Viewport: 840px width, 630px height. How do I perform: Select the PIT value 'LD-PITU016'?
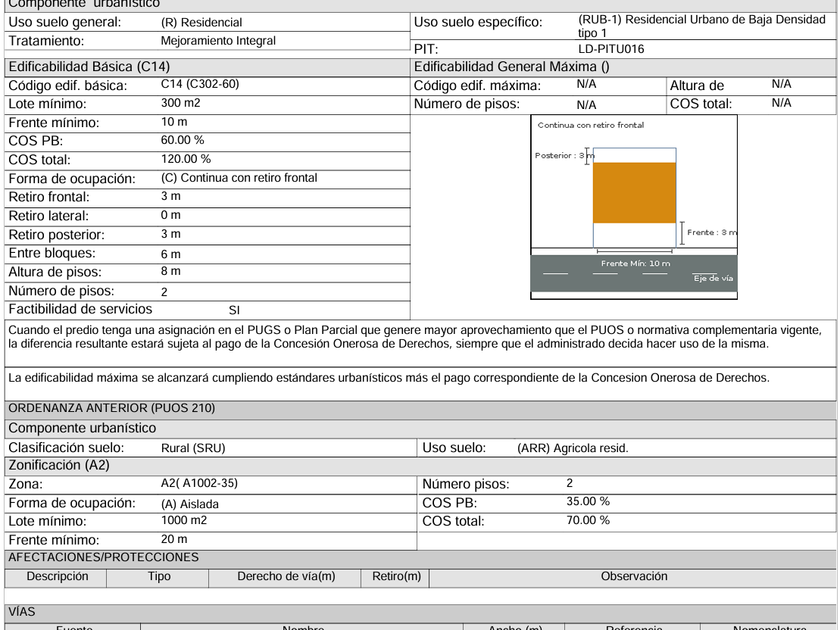pos(611,49)
